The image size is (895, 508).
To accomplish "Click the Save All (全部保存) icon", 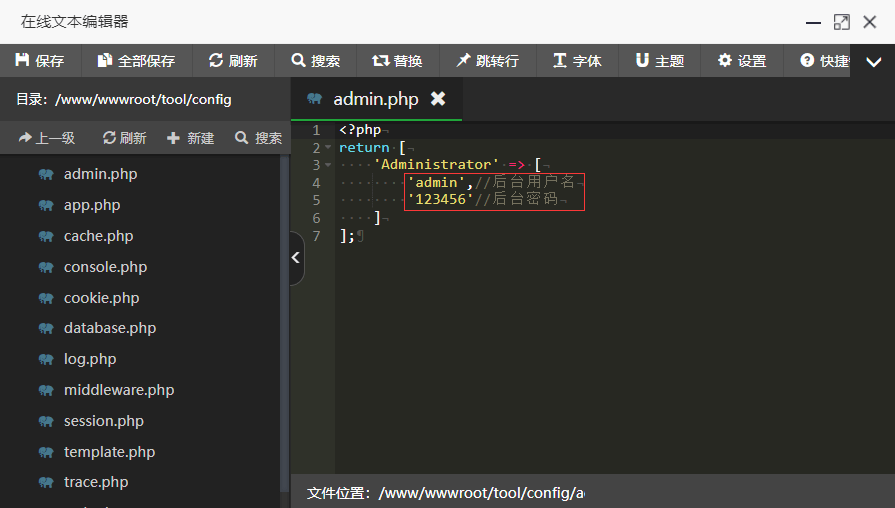I will (105, 60).
